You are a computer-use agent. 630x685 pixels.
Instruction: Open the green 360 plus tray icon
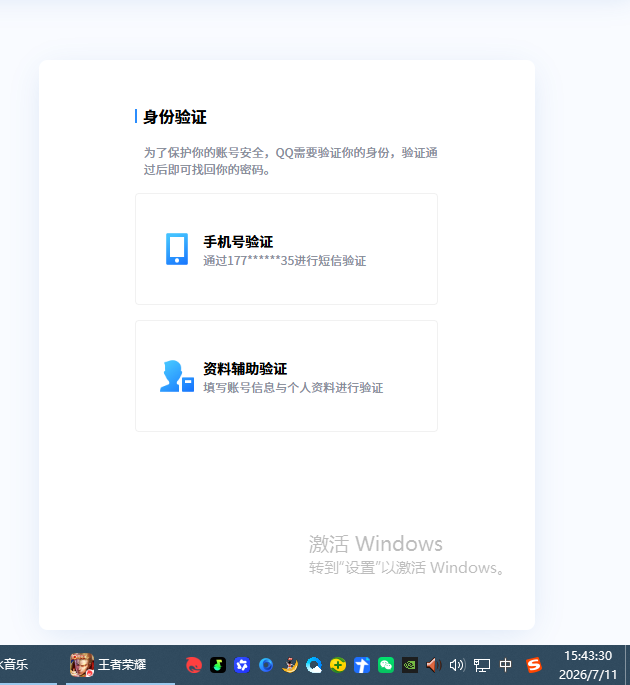pyautogui.click(x=338, y=665)
